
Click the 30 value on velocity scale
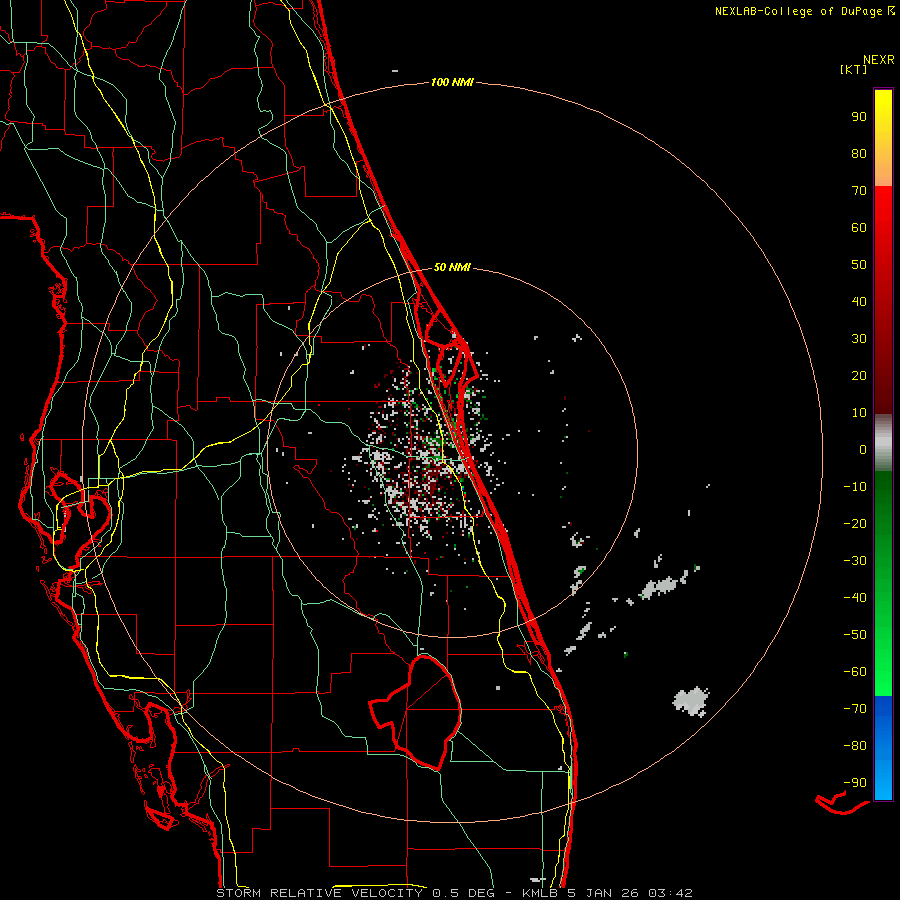859,339
